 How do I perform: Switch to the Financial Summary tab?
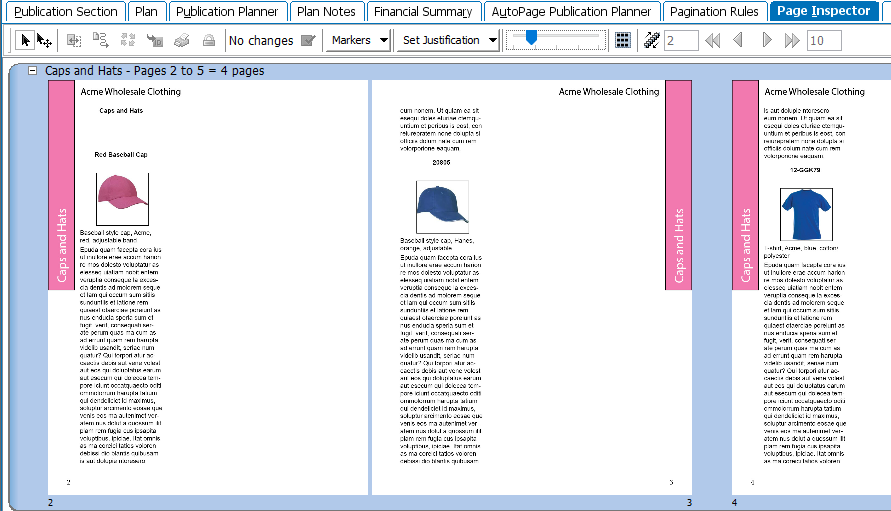[421, 12]
